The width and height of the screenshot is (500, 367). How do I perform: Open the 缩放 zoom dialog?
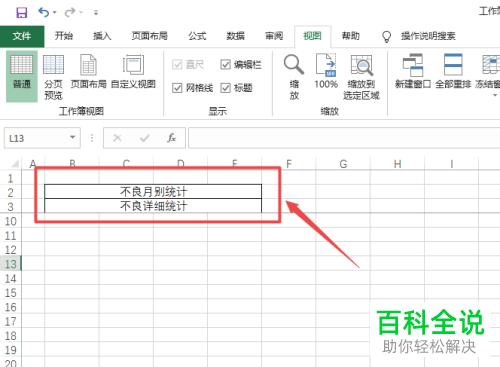(294, 77)
